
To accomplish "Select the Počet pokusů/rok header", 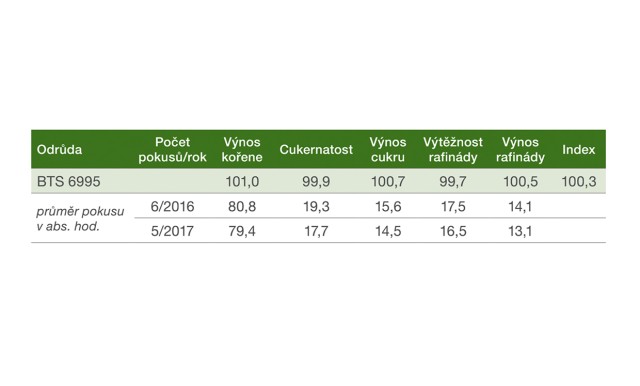I will pos(172,150).
